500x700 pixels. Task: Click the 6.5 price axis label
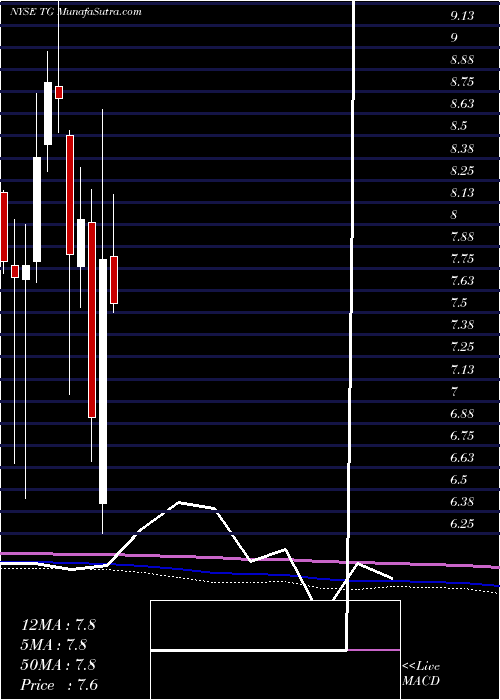tap(458, 480)
